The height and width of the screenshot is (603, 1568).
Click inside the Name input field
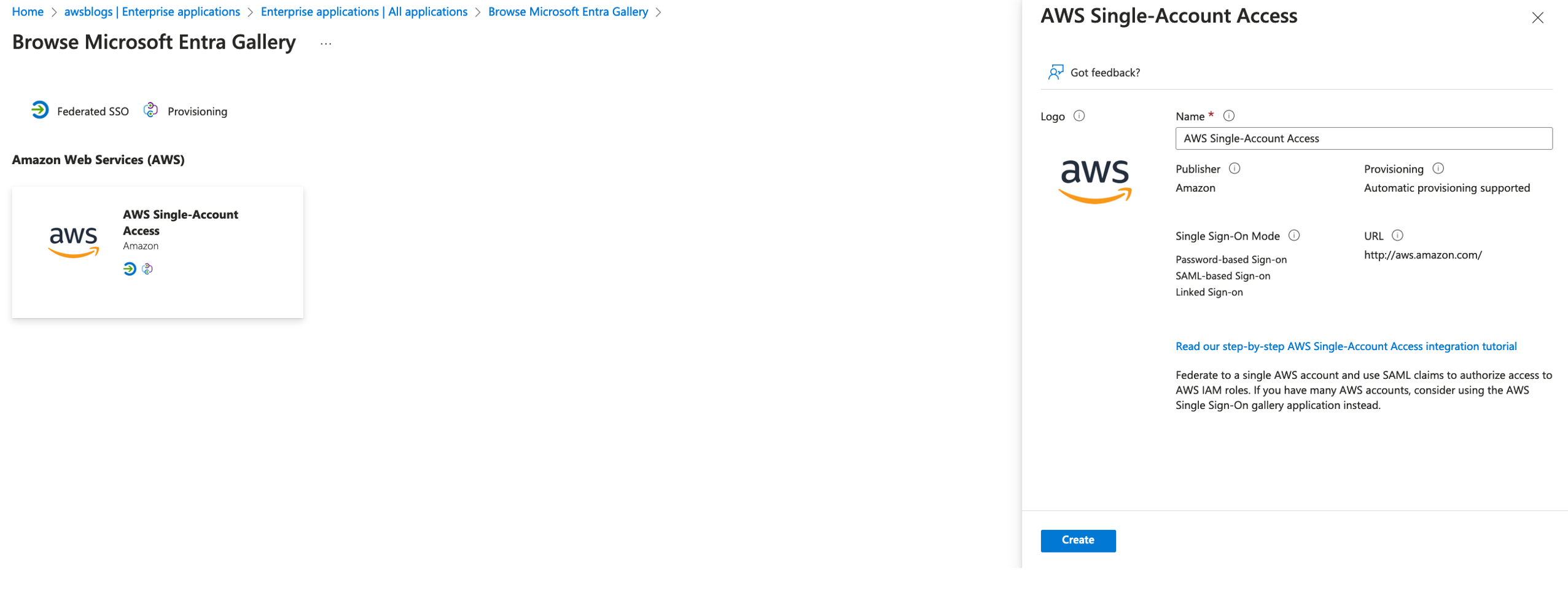(x=1363, y=138)
